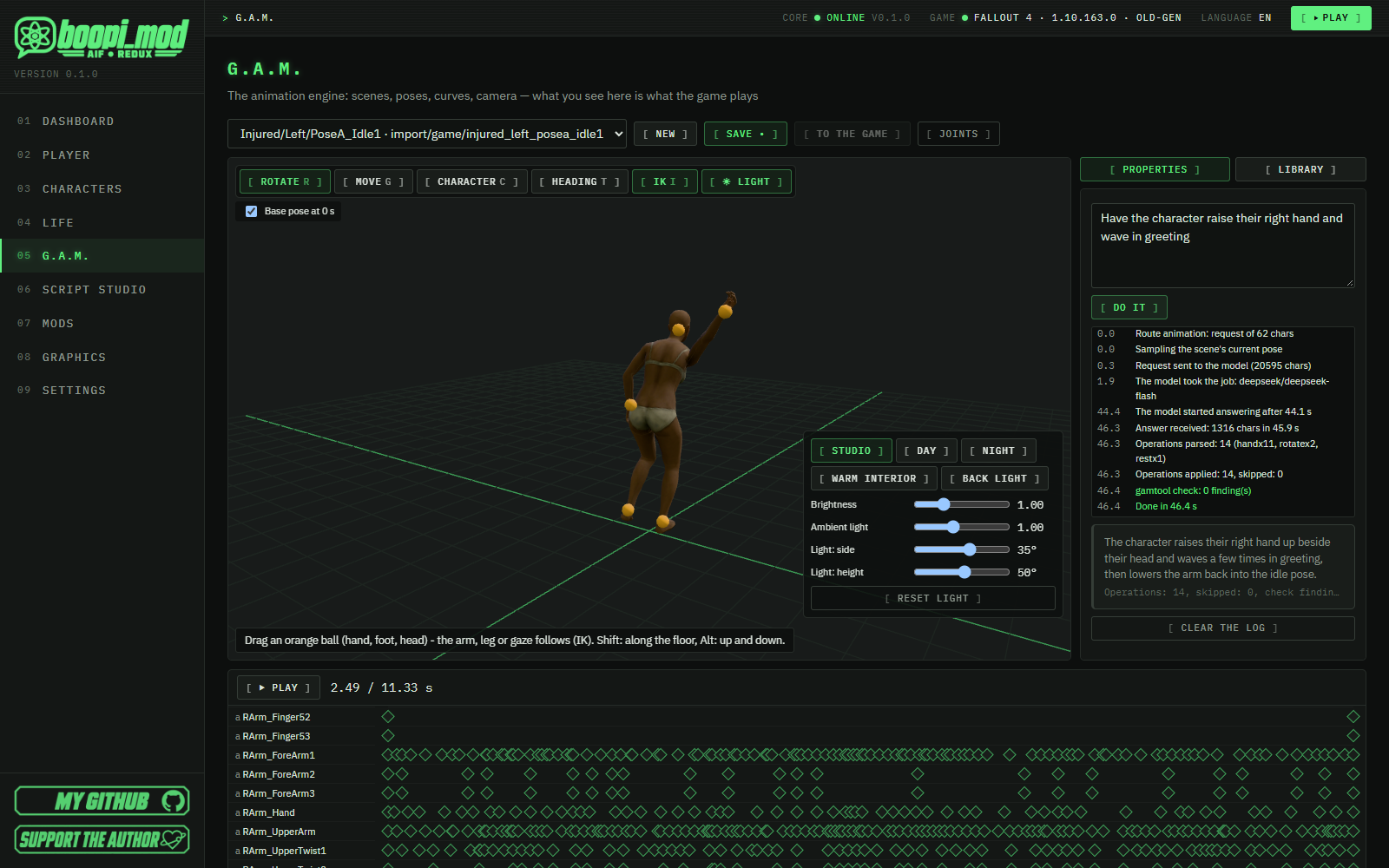Open the Script Studio menu item
This screenshot has height=868, width=1389.
[x=102, y=290]
